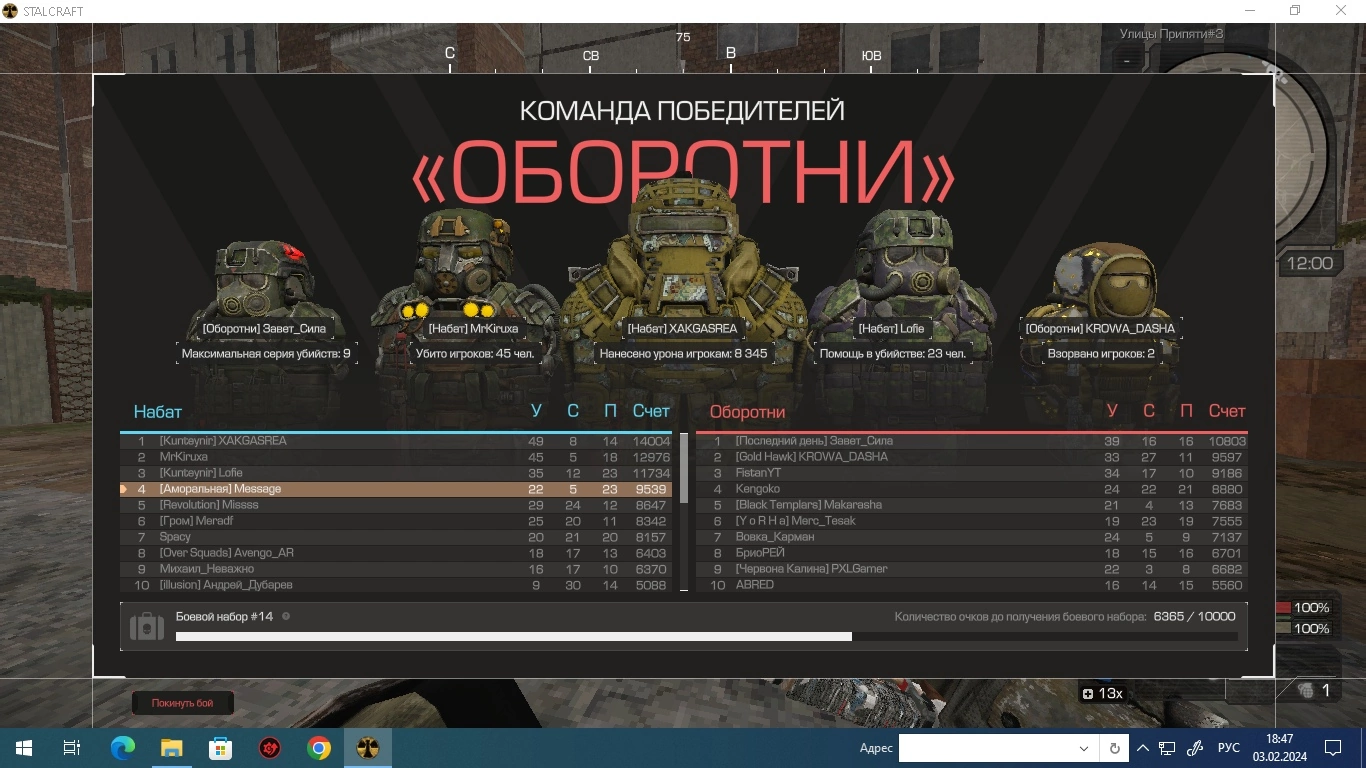Select the [Червона Калина] PXLGamer row

point(972,569)
